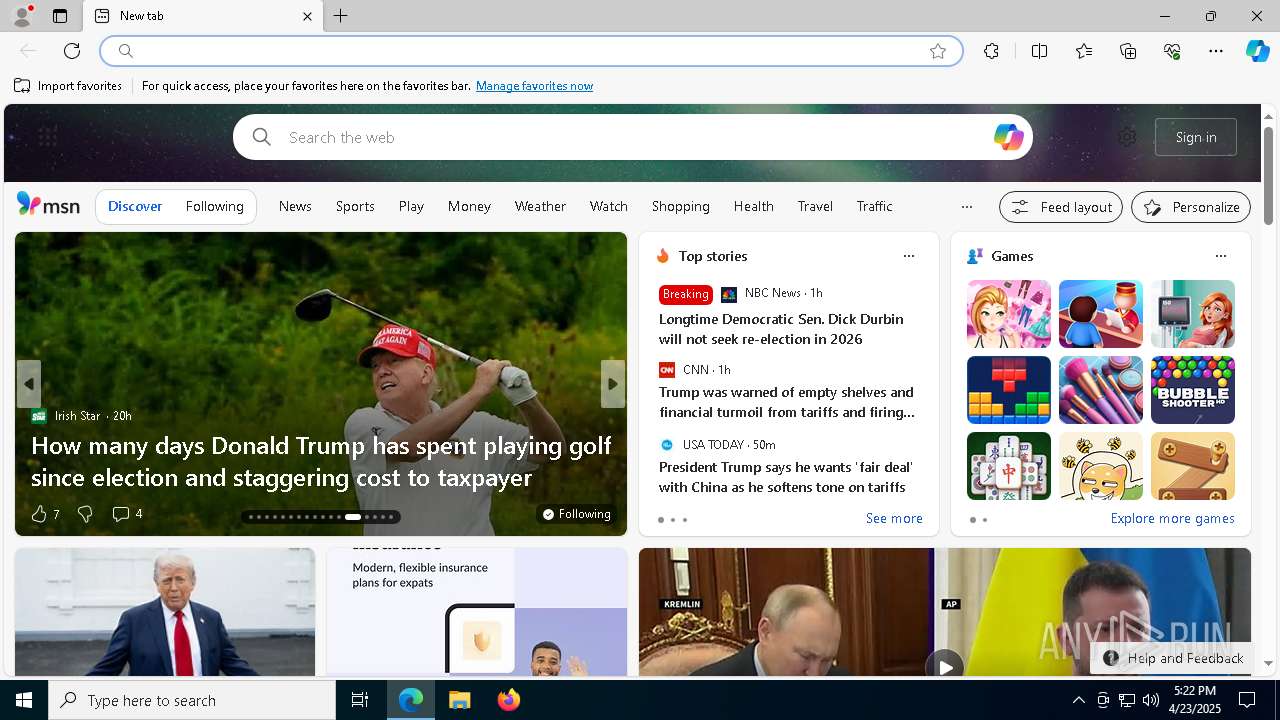
Task: Refresh the current page
Action: click(x=72, y=51)
